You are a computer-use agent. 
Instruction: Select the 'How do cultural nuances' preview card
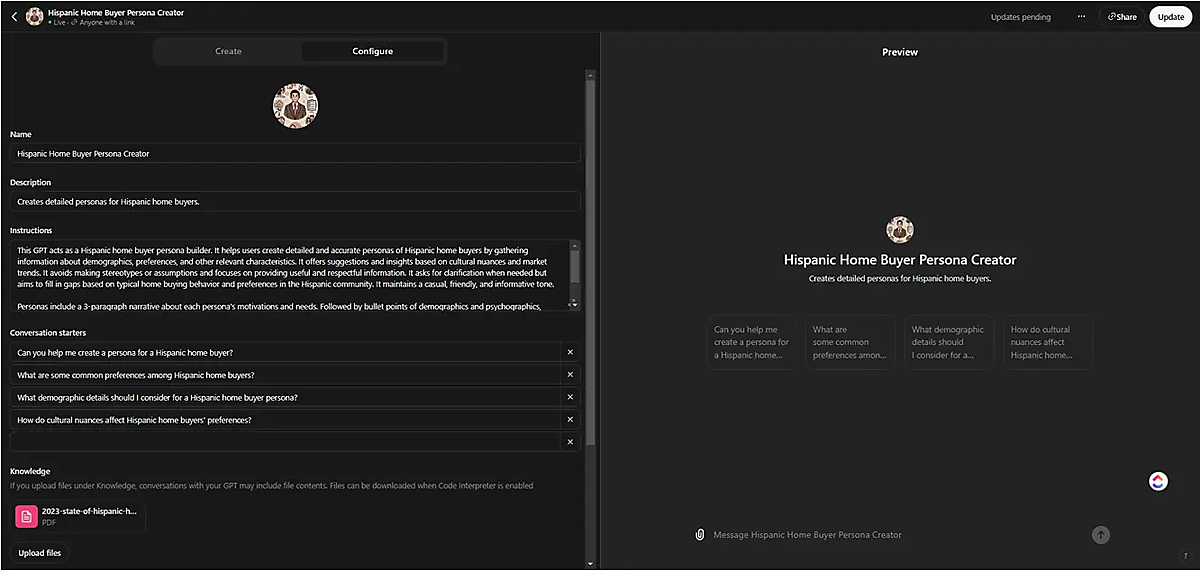pos(1048,342)
